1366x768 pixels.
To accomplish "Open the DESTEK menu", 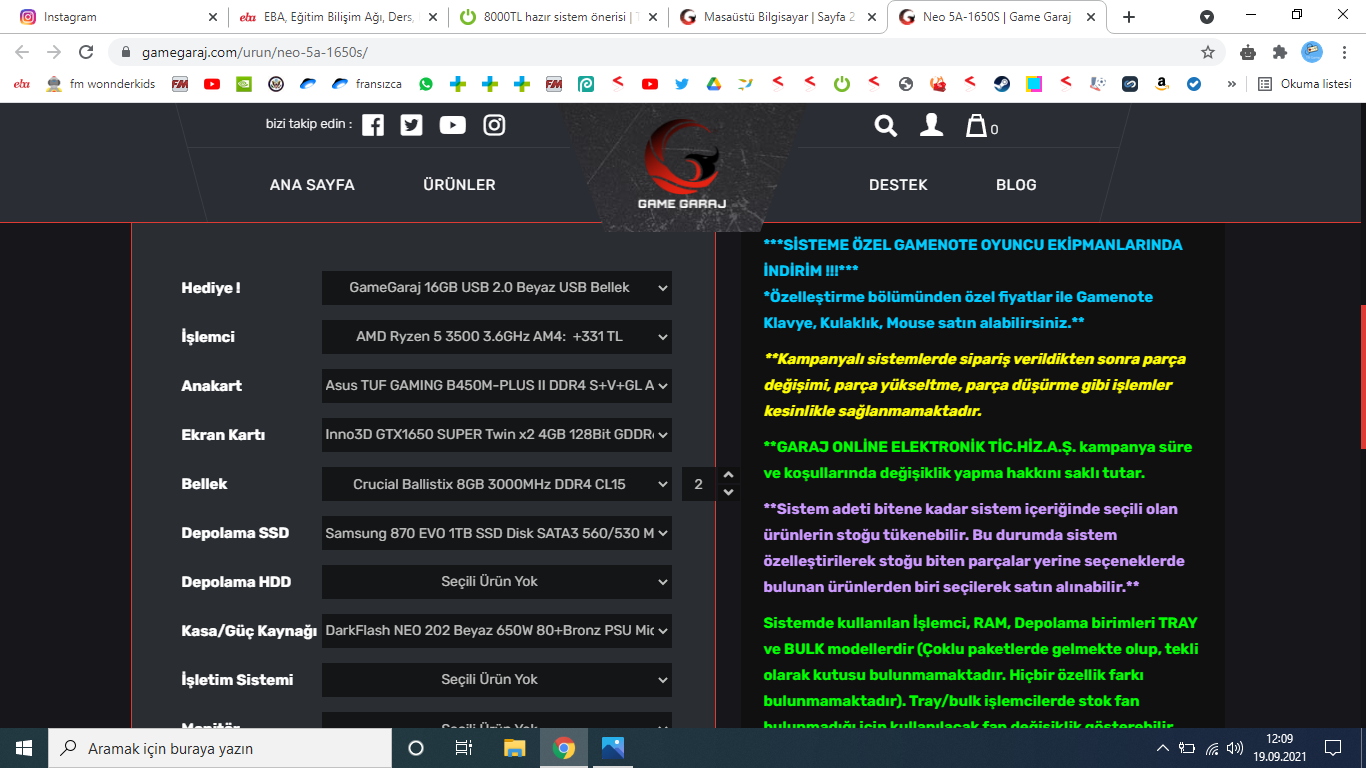I will point(898,185).
